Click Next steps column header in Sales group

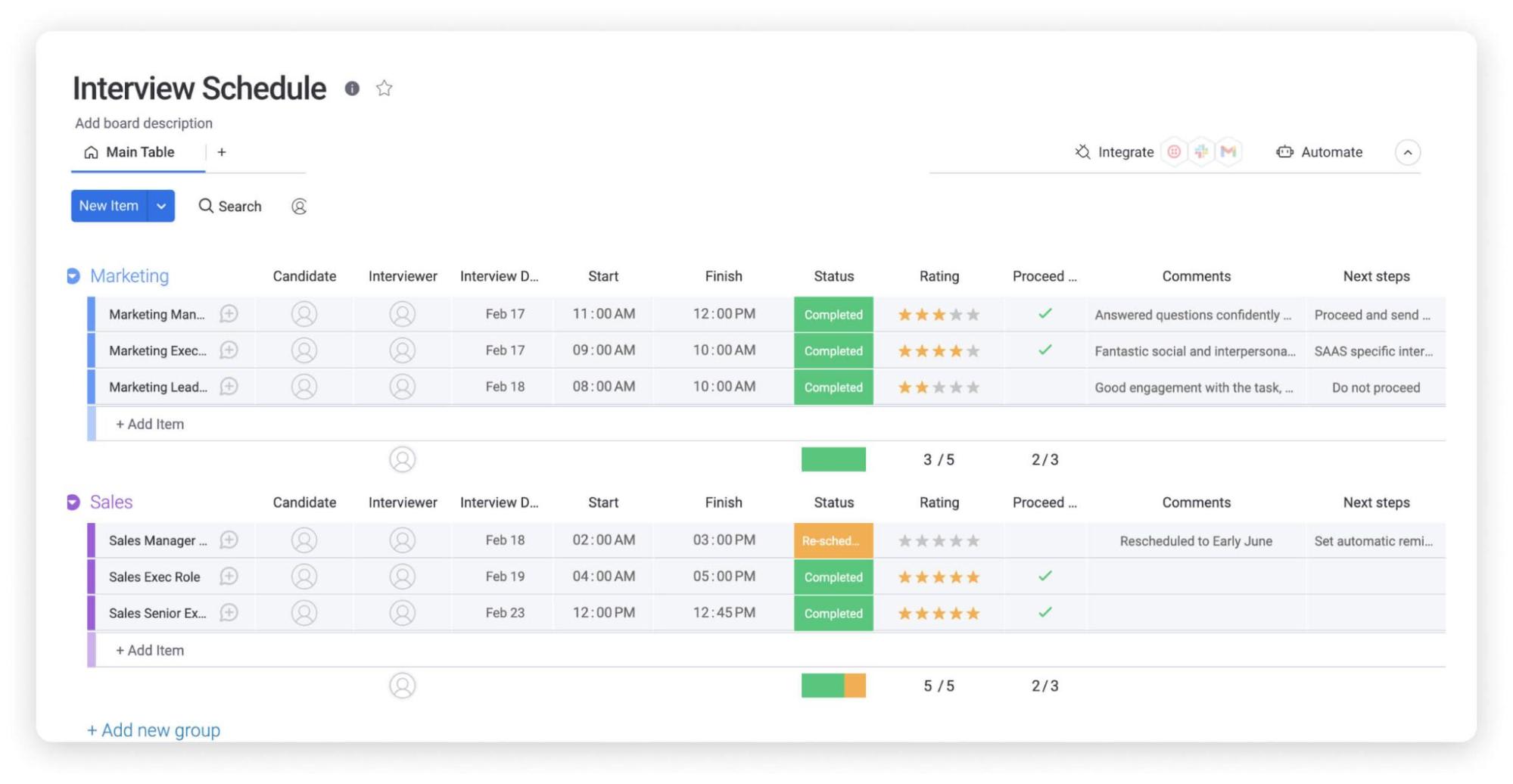(x=1376, y=502)
